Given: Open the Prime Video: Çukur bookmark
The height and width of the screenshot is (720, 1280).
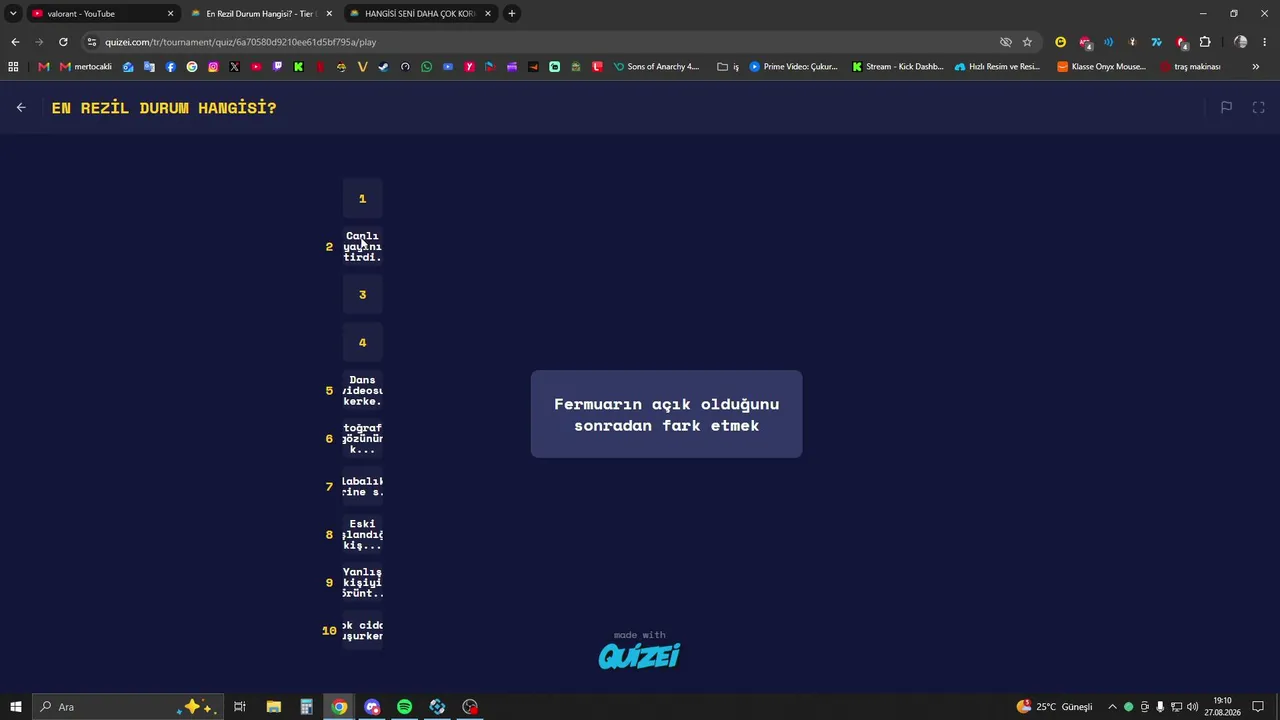Looking at the screenshot, I should tap(794, 67).
